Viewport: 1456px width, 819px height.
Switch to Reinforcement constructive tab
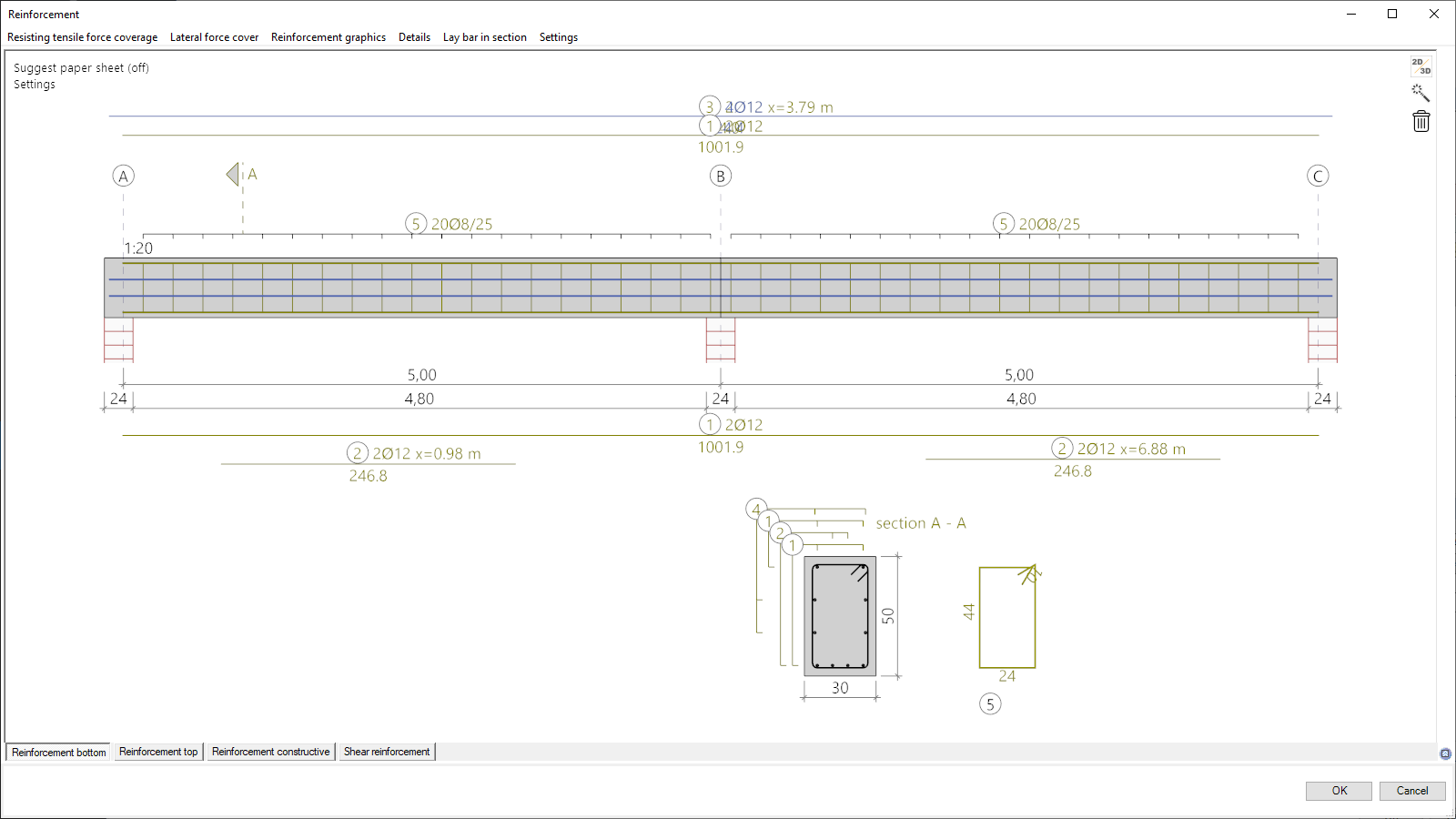(271, 752)
